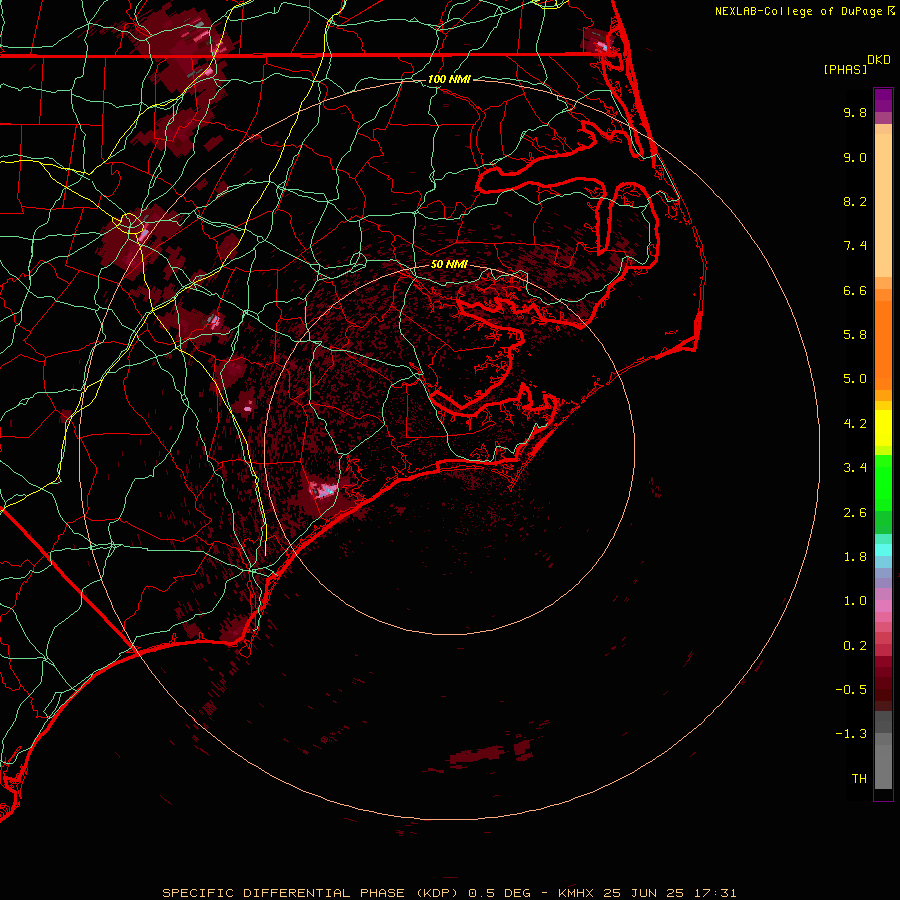Image resolution: width=900 pixels, height=900 pixels.
Task: Click the TH threshold label in the legend
Action: [859, 779]
